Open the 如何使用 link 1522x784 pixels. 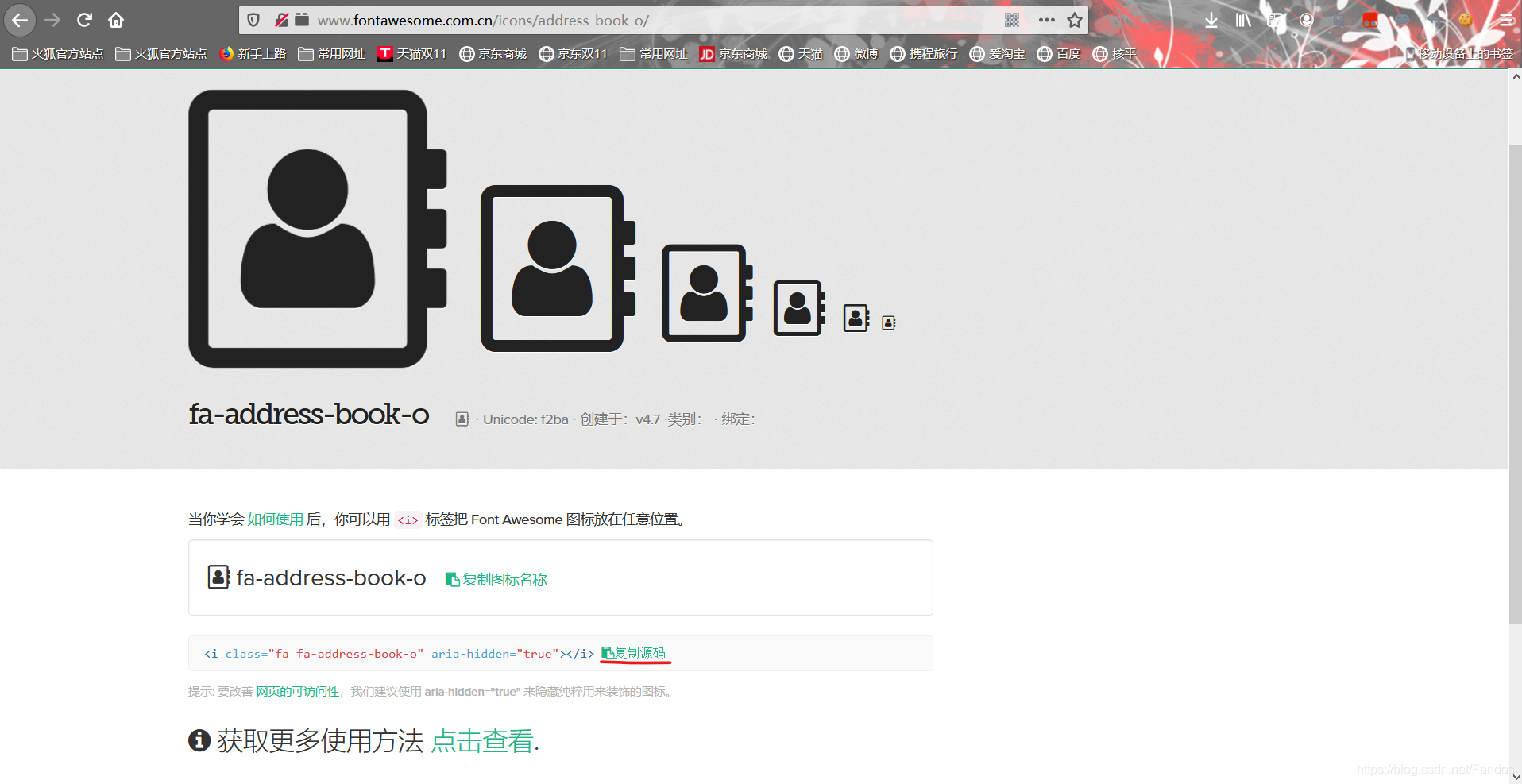[x=275, y=519]
